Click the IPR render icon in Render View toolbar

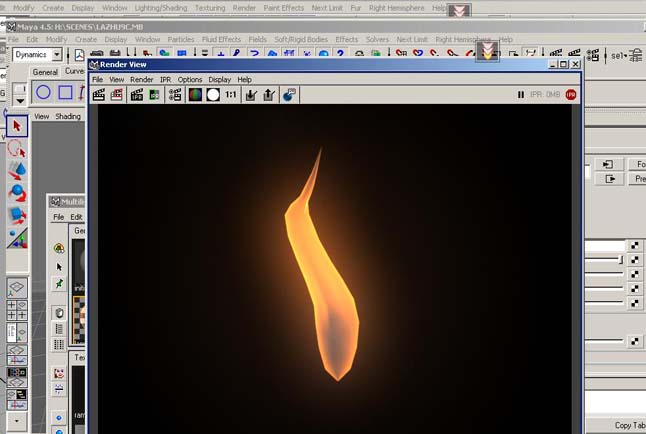point(137,95)
